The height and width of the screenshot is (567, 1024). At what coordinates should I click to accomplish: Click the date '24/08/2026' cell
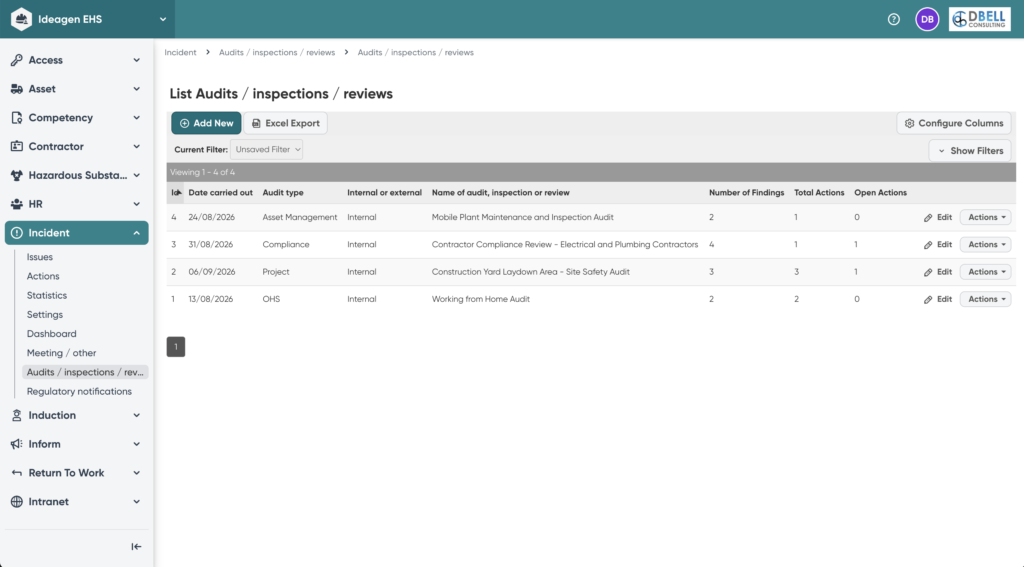click(x=211, y=218)
